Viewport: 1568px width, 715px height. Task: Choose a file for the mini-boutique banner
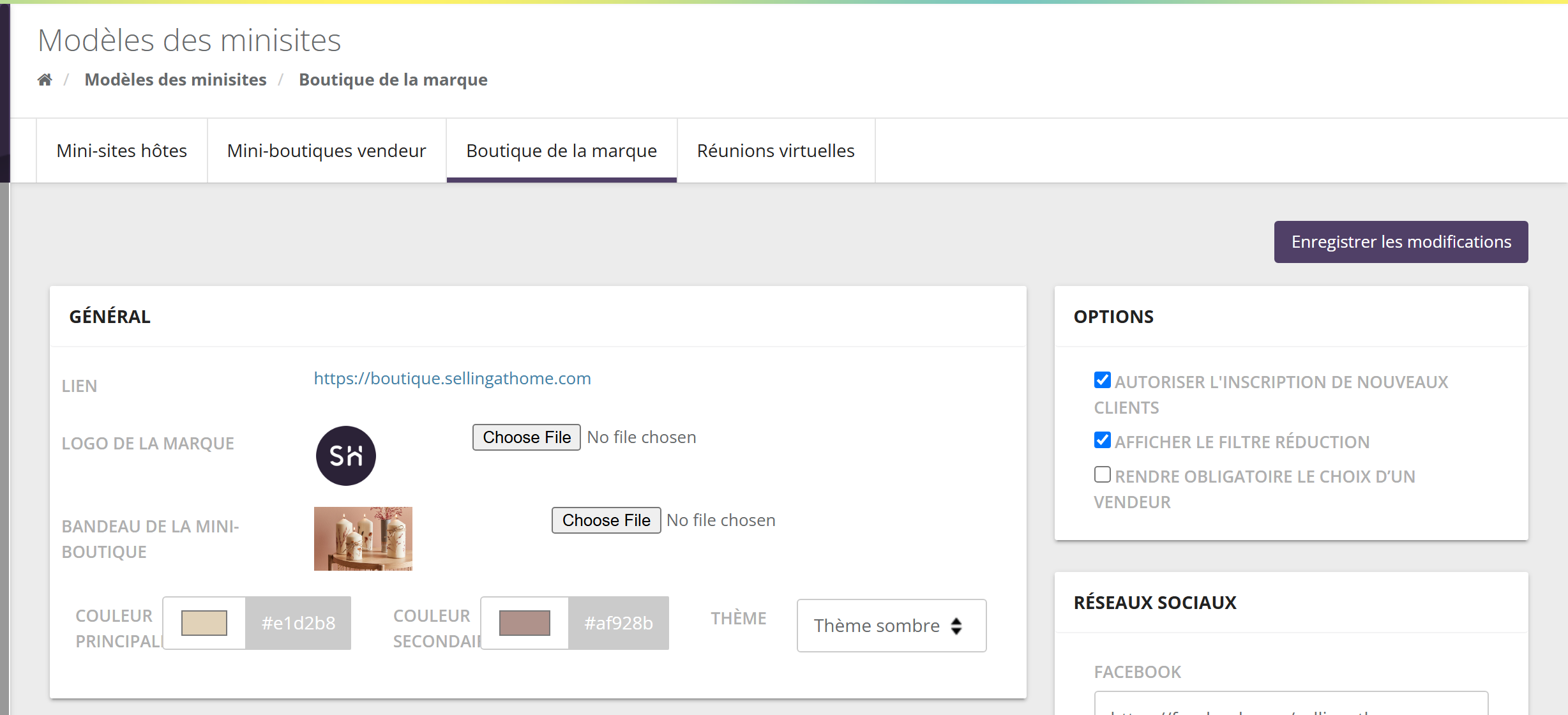click(x=607, y=520)
